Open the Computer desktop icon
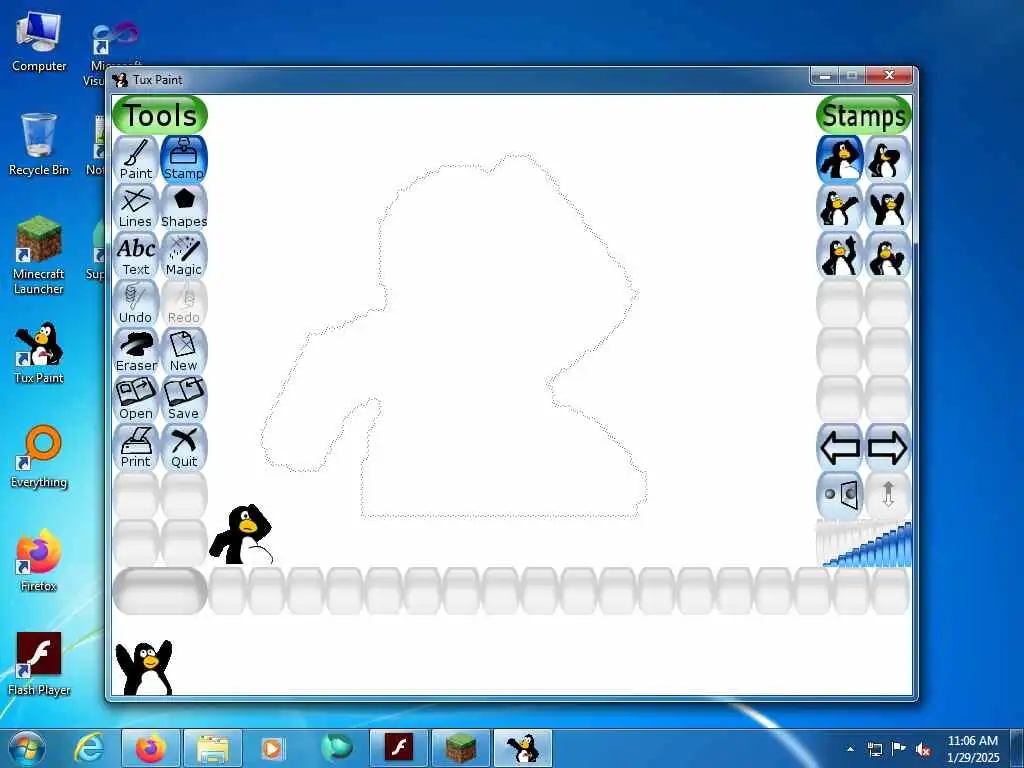The height and width of the screenshot is (768, 1024). tap(39, 41)
